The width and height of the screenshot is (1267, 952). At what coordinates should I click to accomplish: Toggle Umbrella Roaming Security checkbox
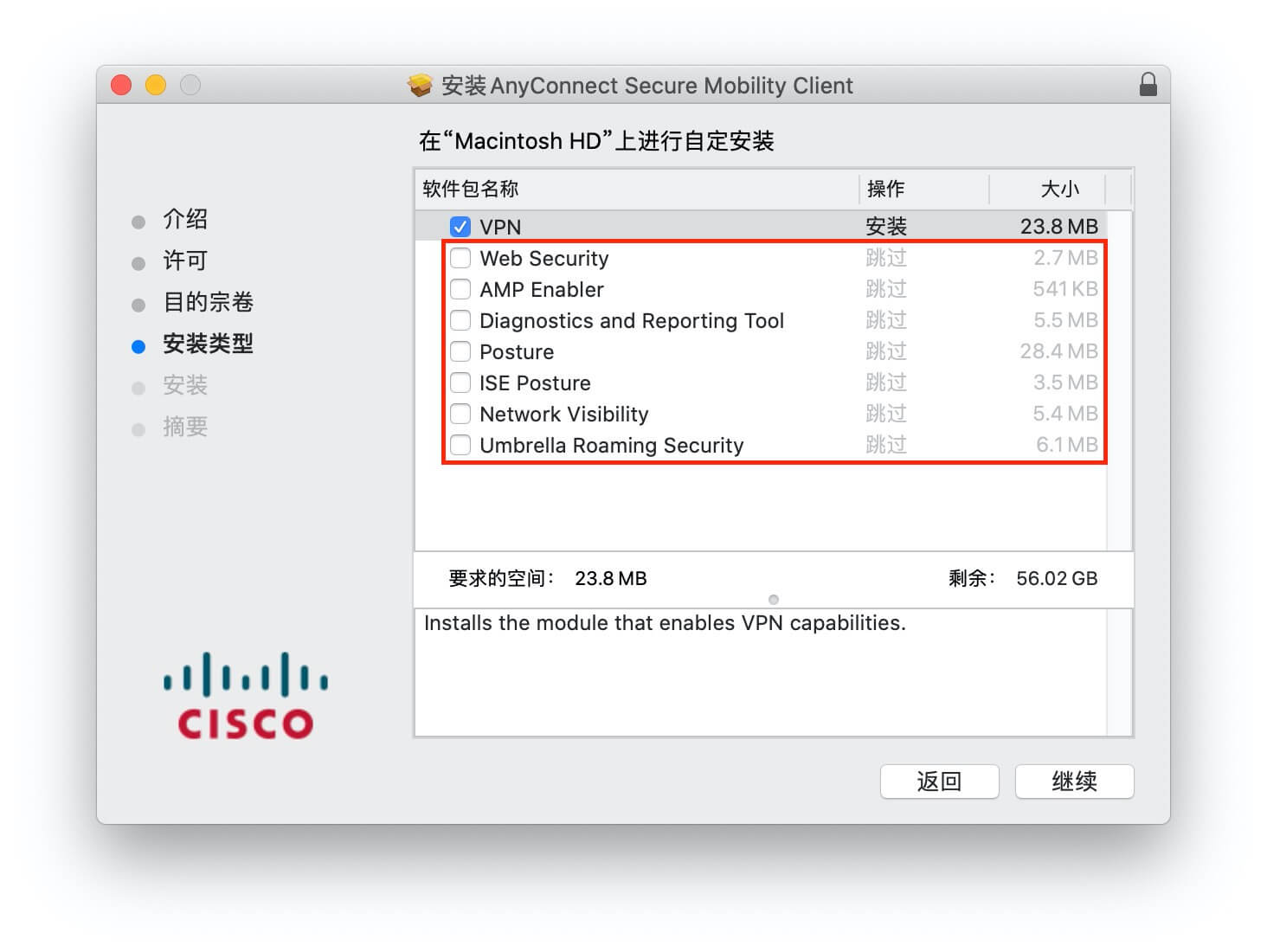(x=460, y=445)
